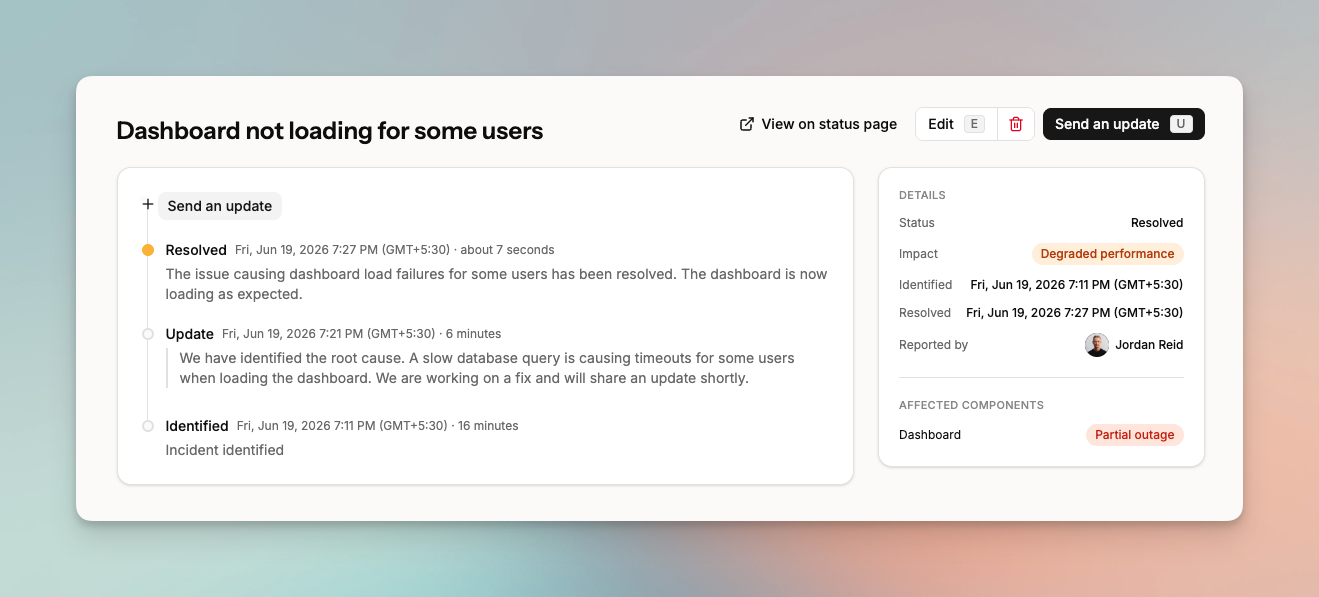
Task: Click the orange Resolved timeline dot
Action: [x=148, y=250]
